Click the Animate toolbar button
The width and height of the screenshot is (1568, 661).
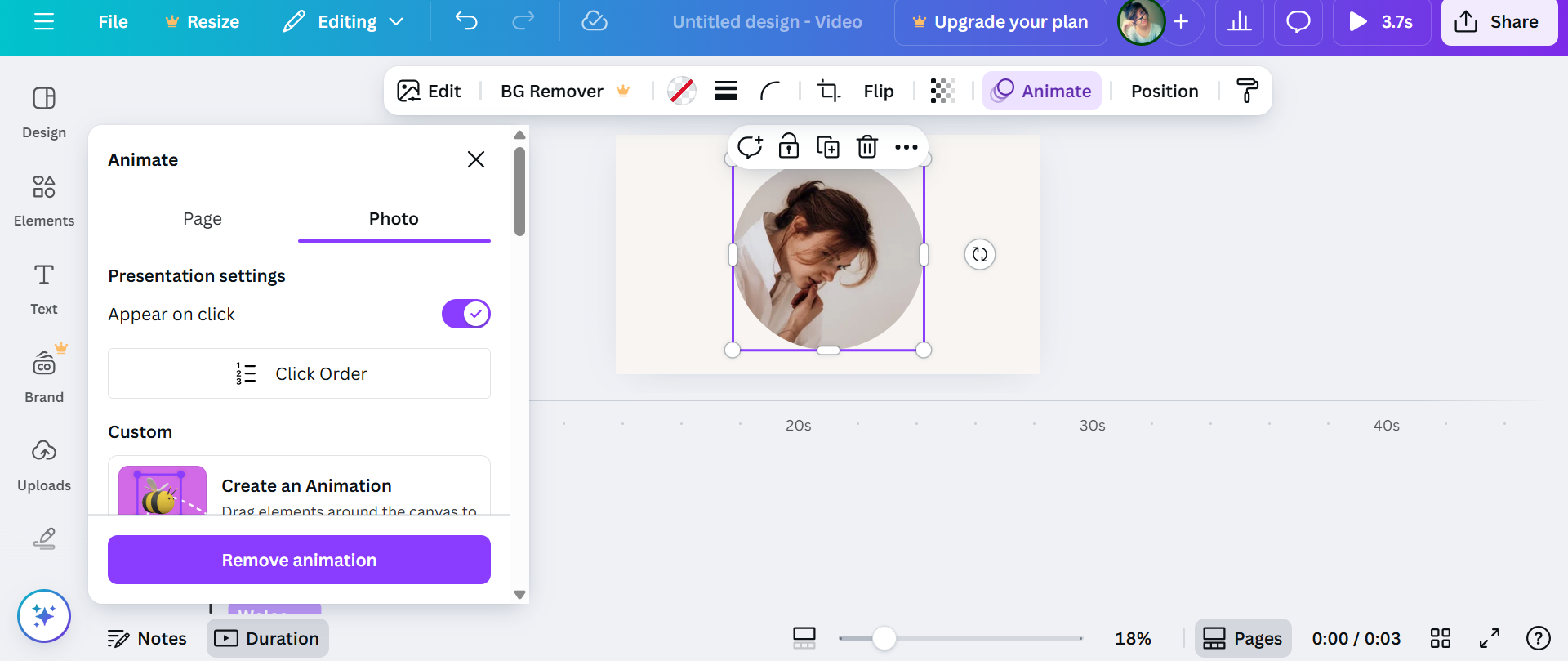1042,91
